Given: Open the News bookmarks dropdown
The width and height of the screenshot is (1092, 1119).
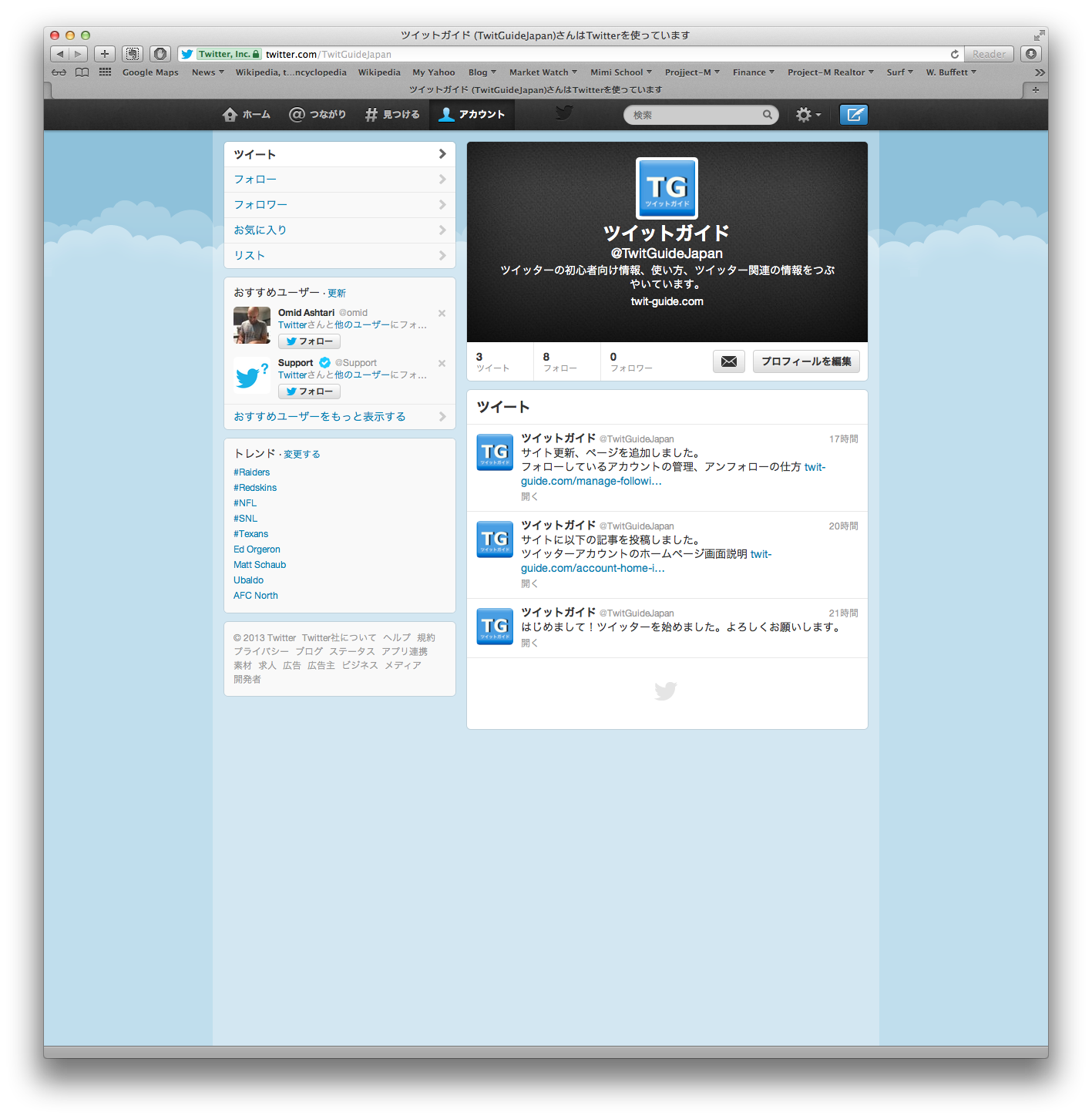Looking at the screenshot, I should tap(208, 72).
